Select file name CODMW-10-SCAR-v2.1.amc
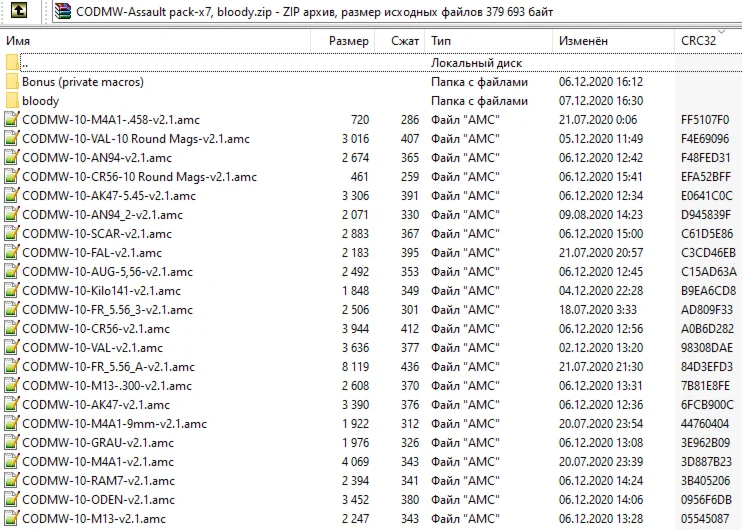This screenshot has width=744, height=532. click(x=97, y=233)
